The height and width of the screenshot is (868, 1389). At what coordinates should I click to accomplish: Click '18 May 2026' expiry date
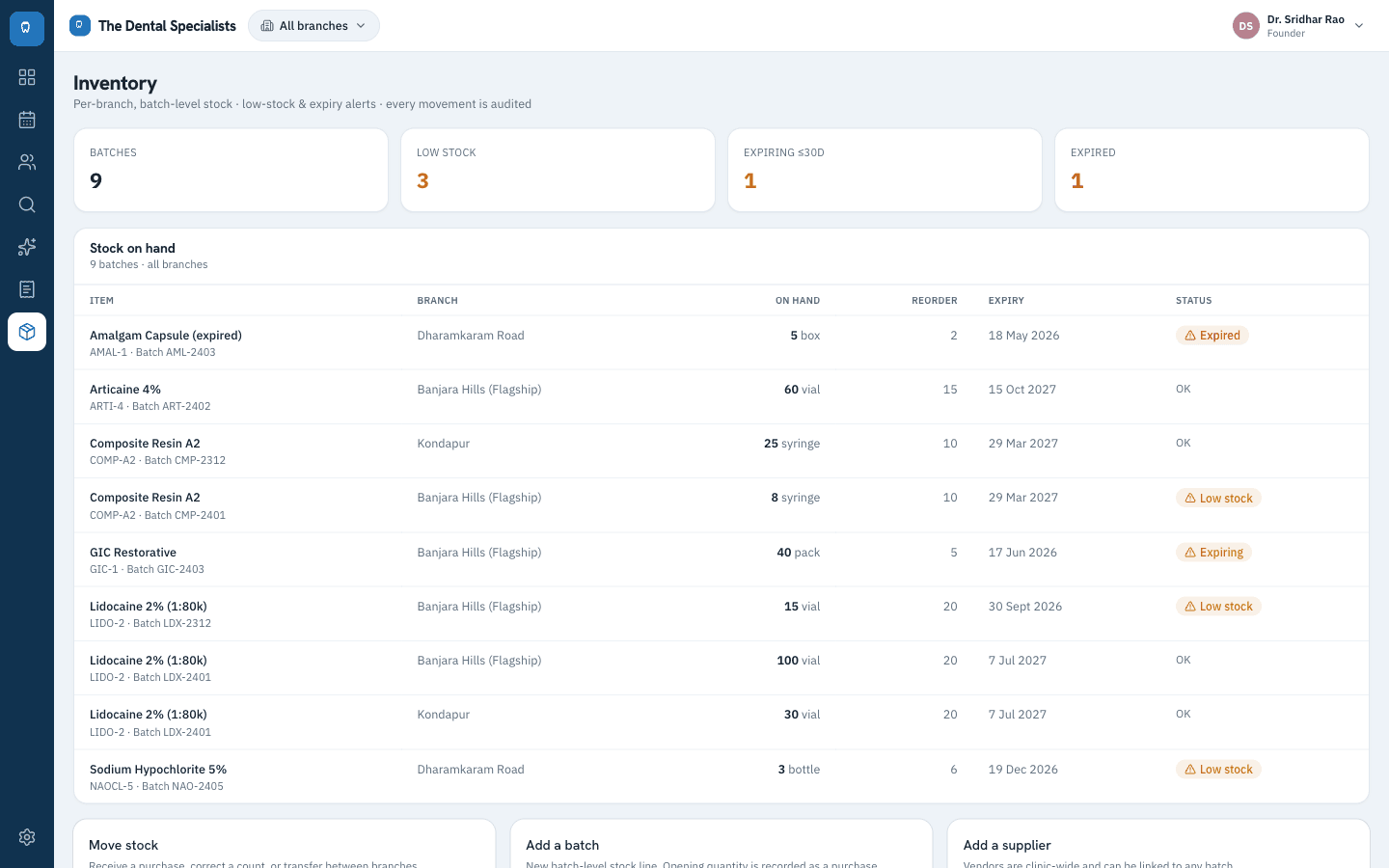[1023, 336]
